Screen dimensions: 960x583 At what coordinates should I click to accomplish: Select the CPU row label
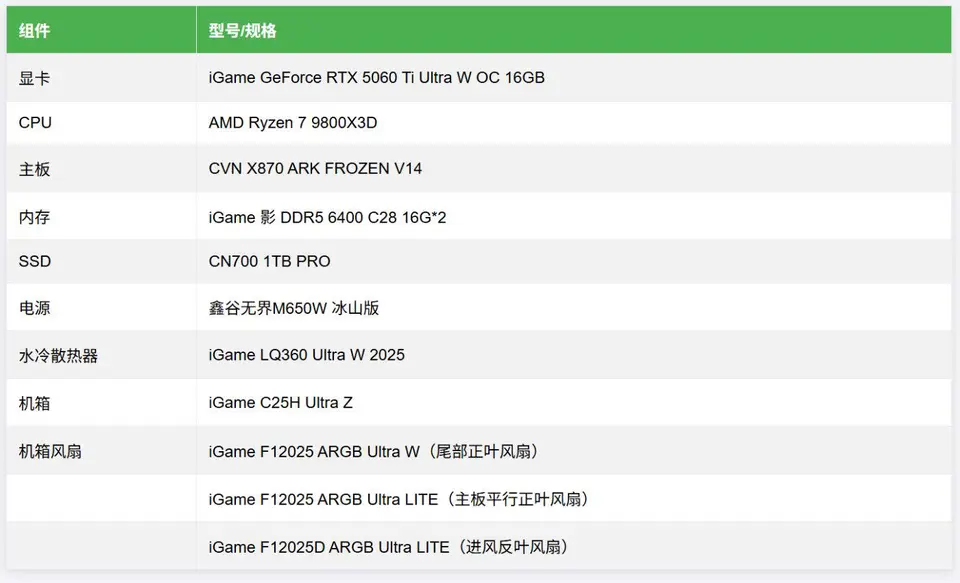35,122
